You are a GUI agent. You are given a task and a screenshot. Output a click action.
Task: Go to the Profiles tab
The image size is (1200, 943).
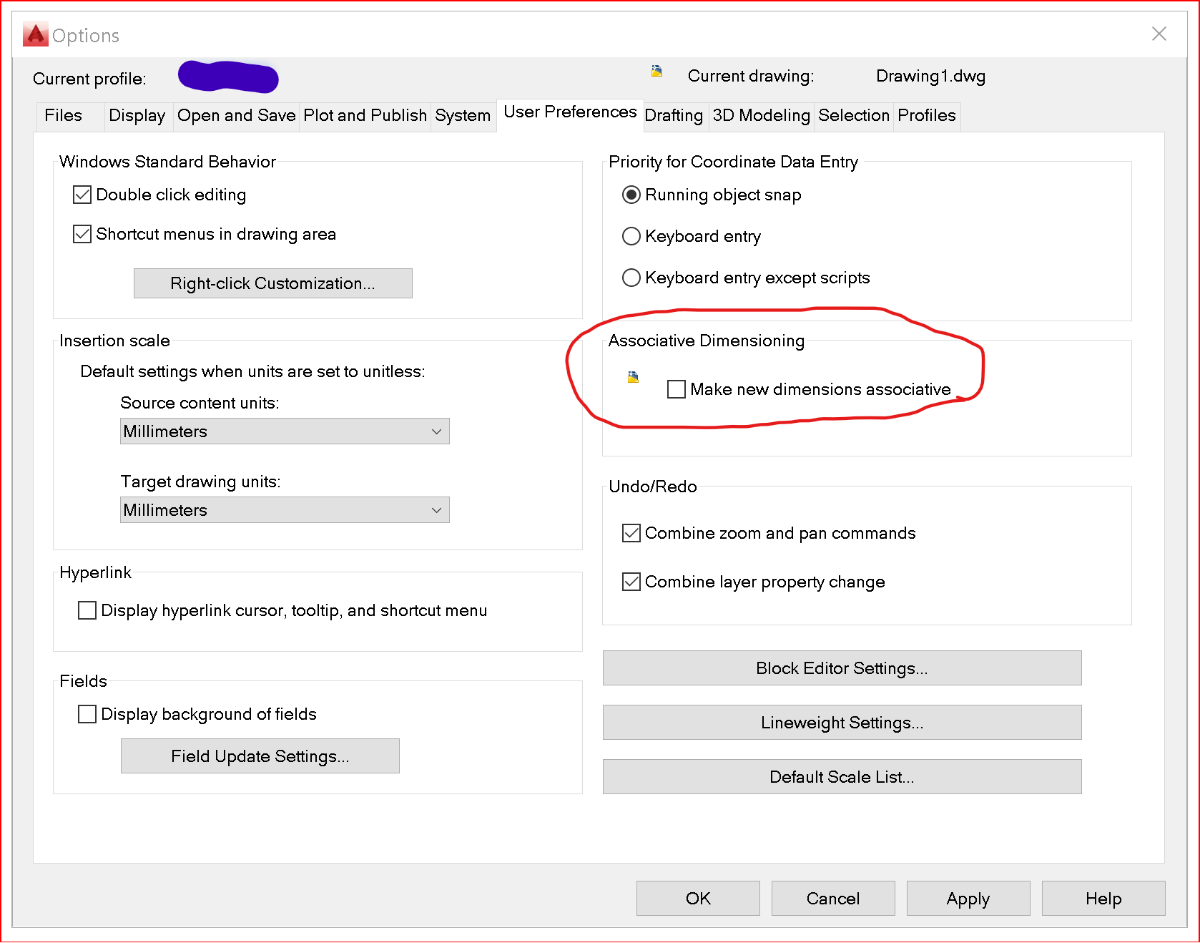[926, 115]
